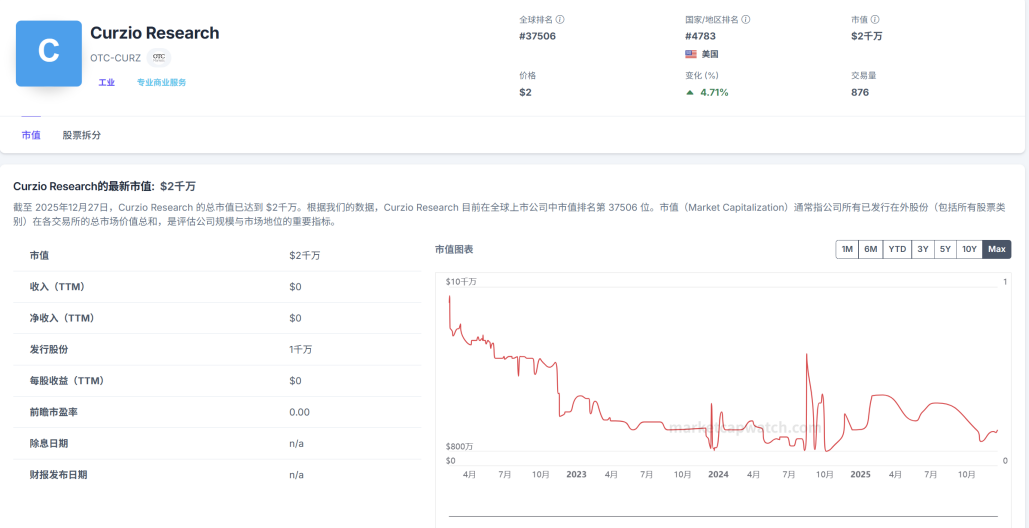Switch chart to 3Y range

[x=922, y=249]
